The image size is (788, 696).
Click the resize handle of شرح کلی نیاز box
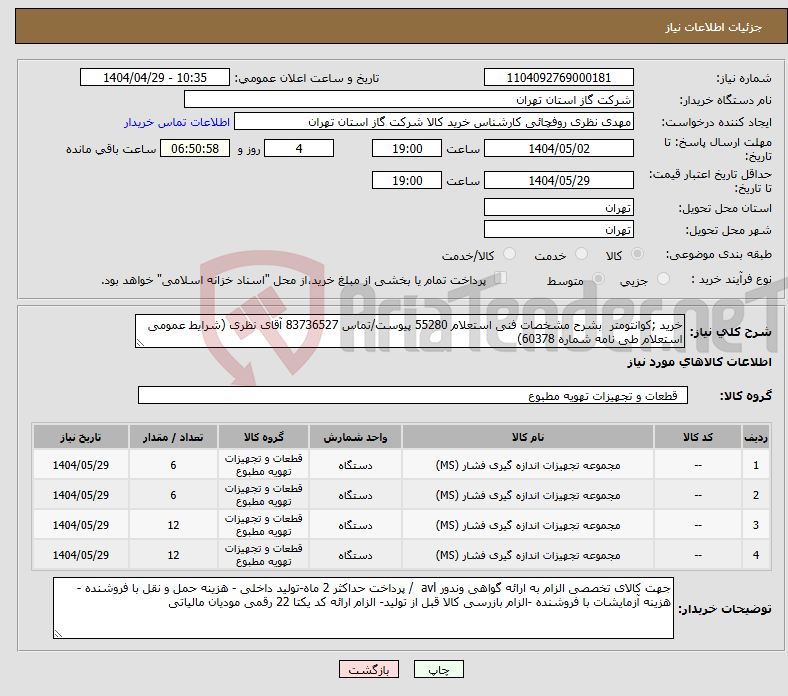point(140,343)
